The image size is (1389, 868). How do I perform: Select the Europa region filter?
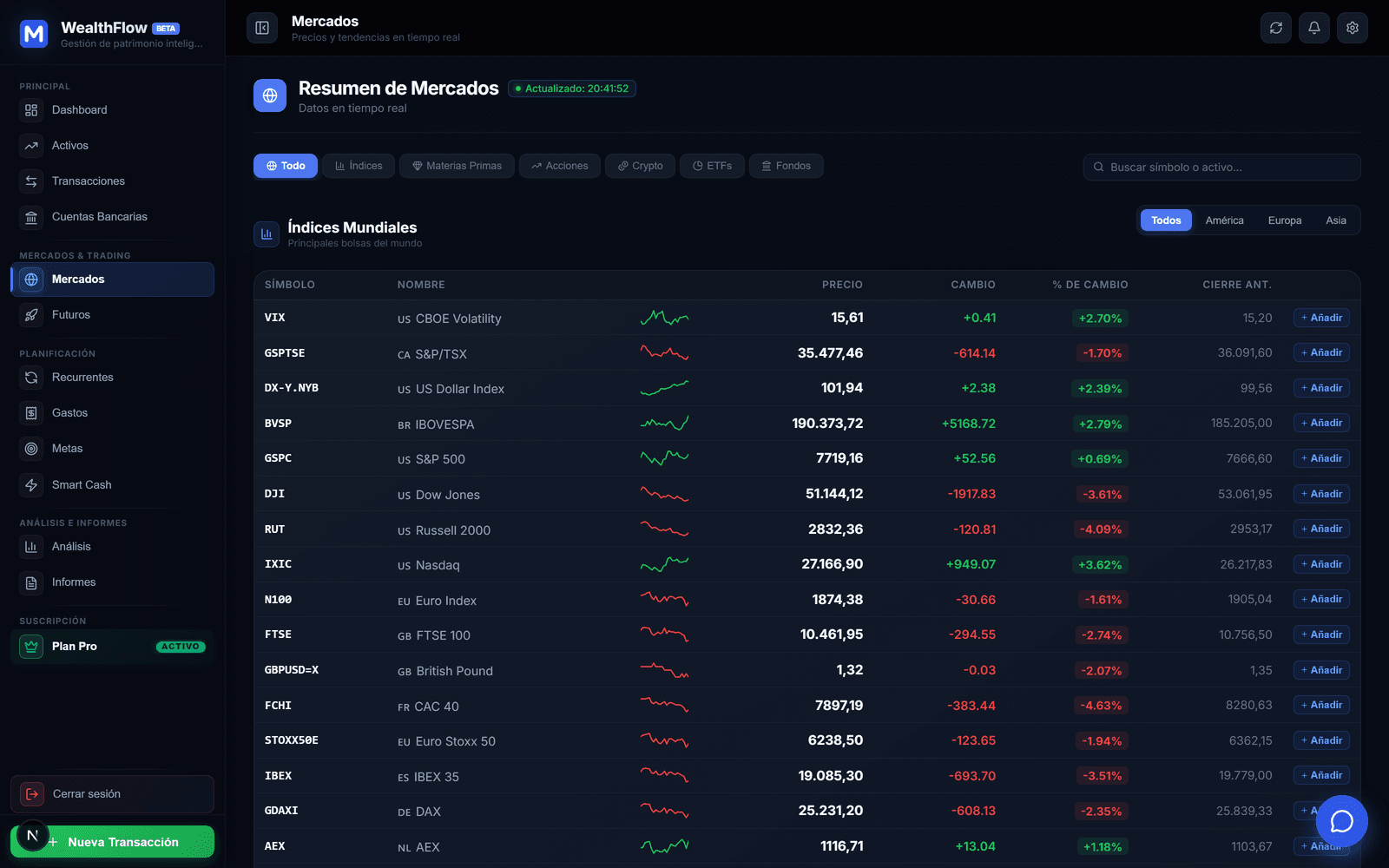tap(1284, 220)
